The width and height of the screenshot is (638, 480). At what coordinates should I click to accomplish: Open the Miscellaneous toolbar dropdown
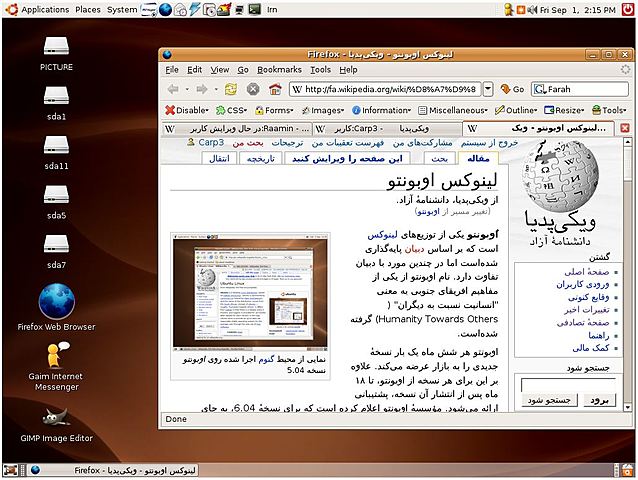pyautogui.click(x=453, y=110)
